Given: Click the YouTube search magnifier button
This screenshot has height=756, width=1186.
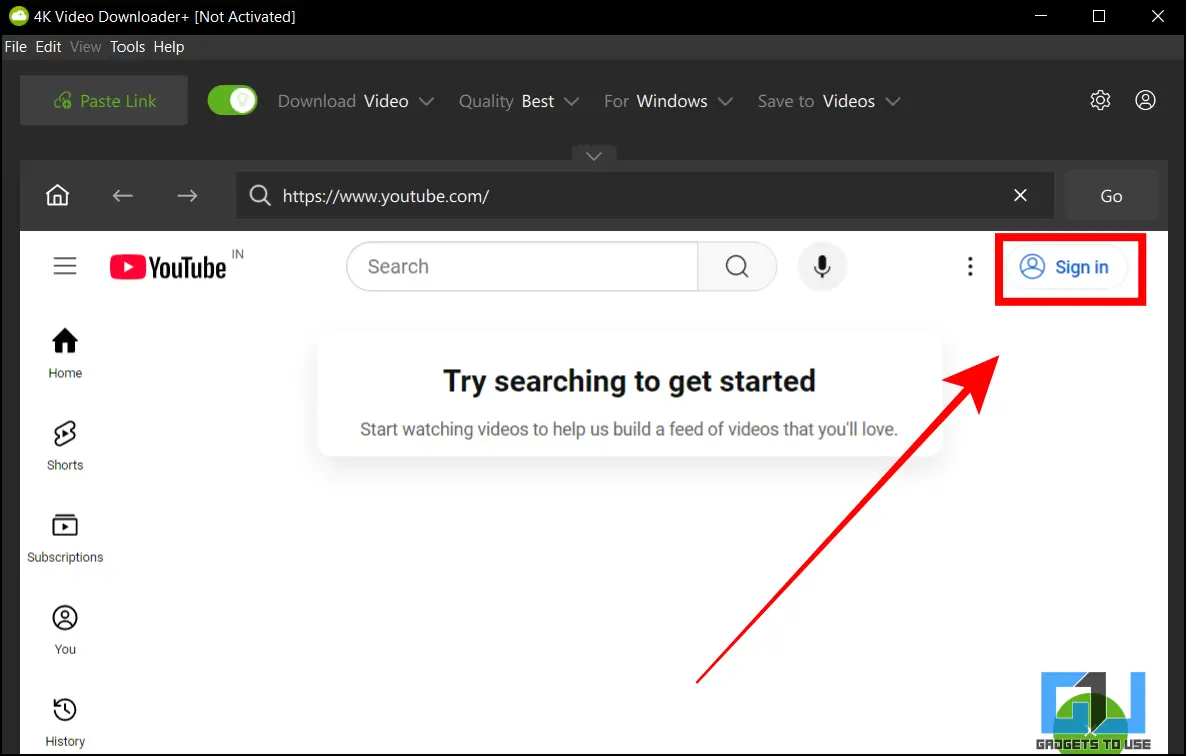Looking at the screenshot, I should pyautogui.click(x=737, y=266).
